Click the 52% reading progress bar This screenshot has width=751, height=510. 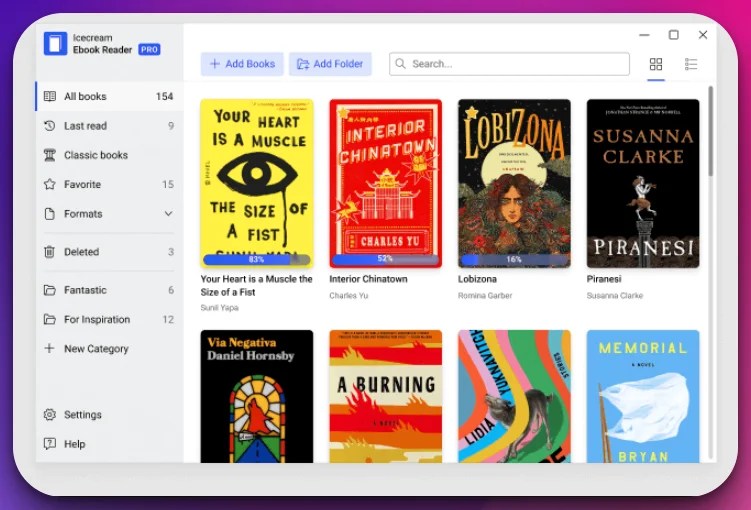pos(386,259)
